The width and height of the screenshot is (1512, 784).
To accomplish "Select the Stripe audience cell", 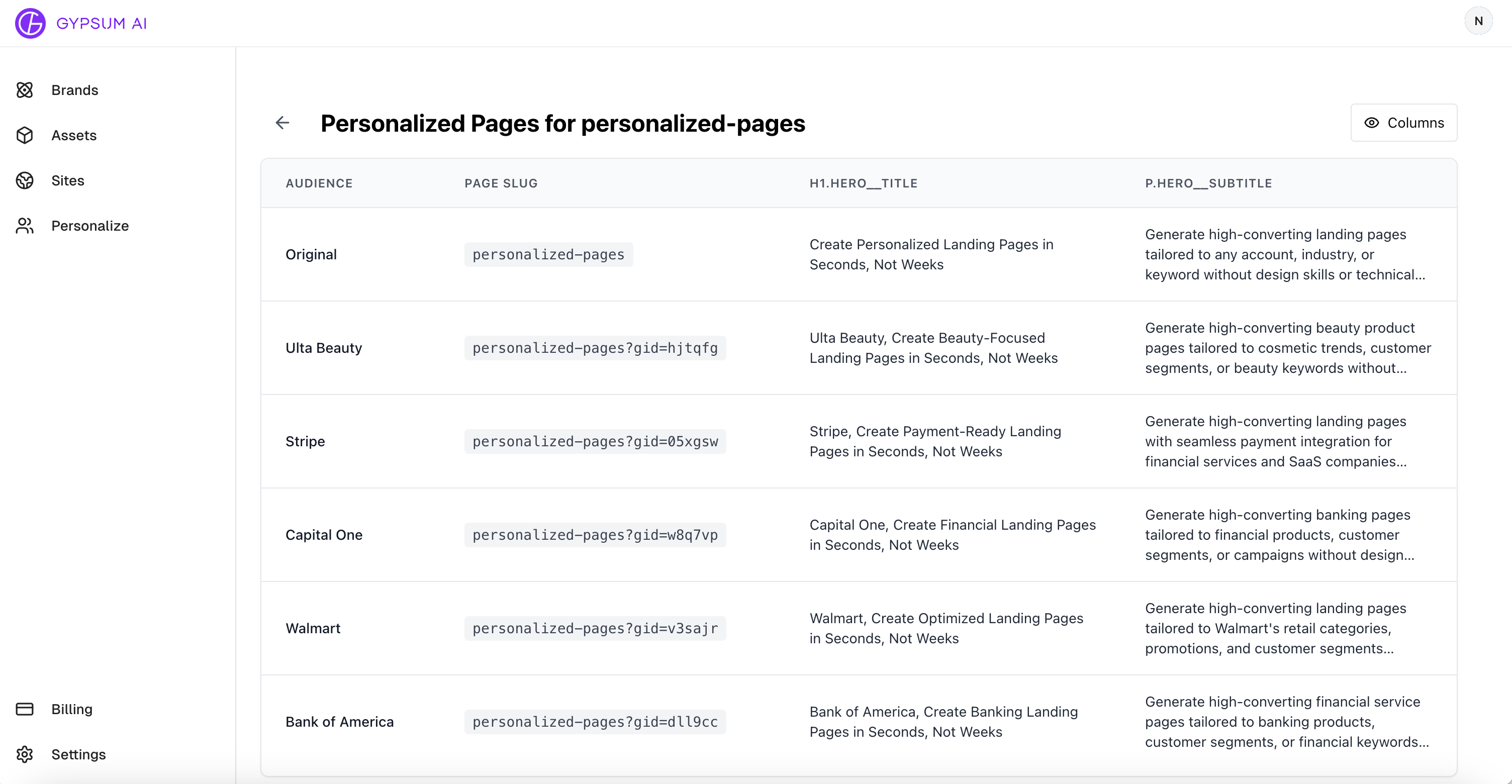I will pyautogui.click(x=305, y=441).
